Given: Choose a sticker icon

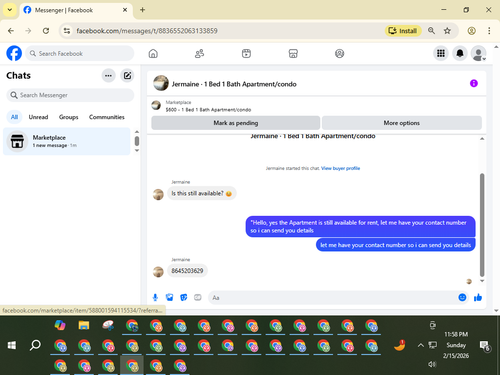Looking at the screenshot, I should pos(183,297).
